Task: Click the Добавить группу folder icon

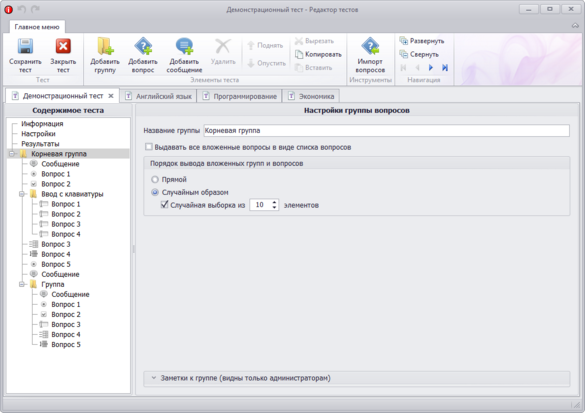Action: coord(105,47)
